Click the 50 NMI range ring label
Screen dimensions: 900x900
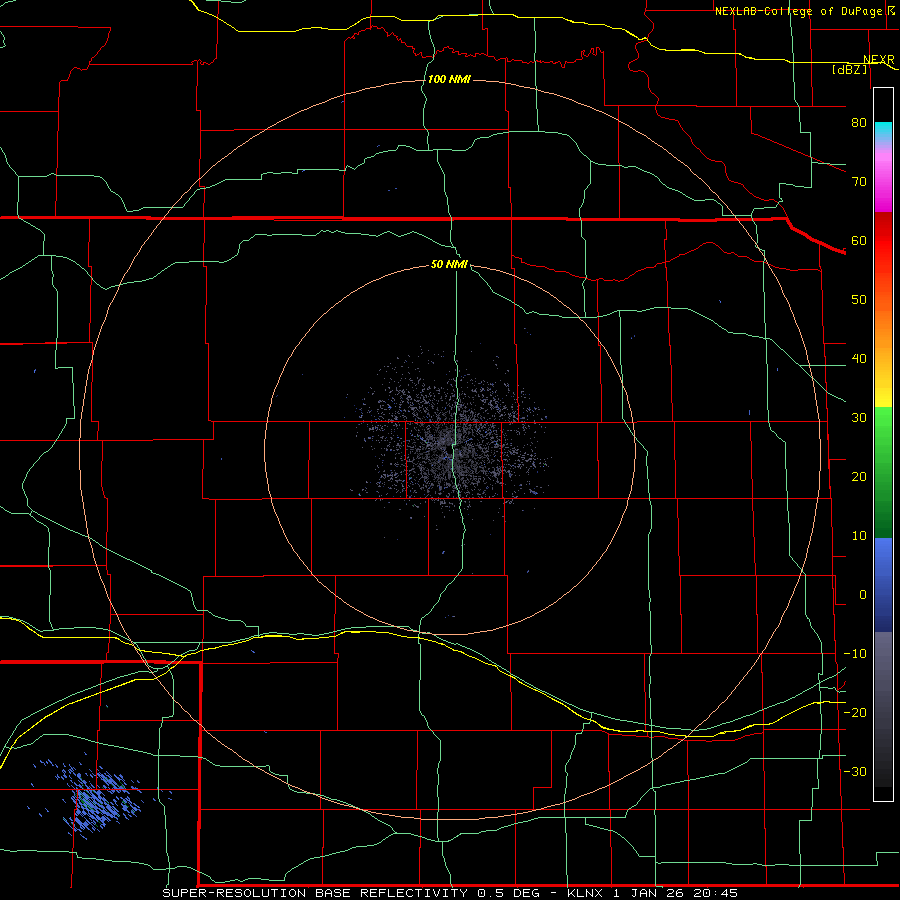[x=449, y=264]
